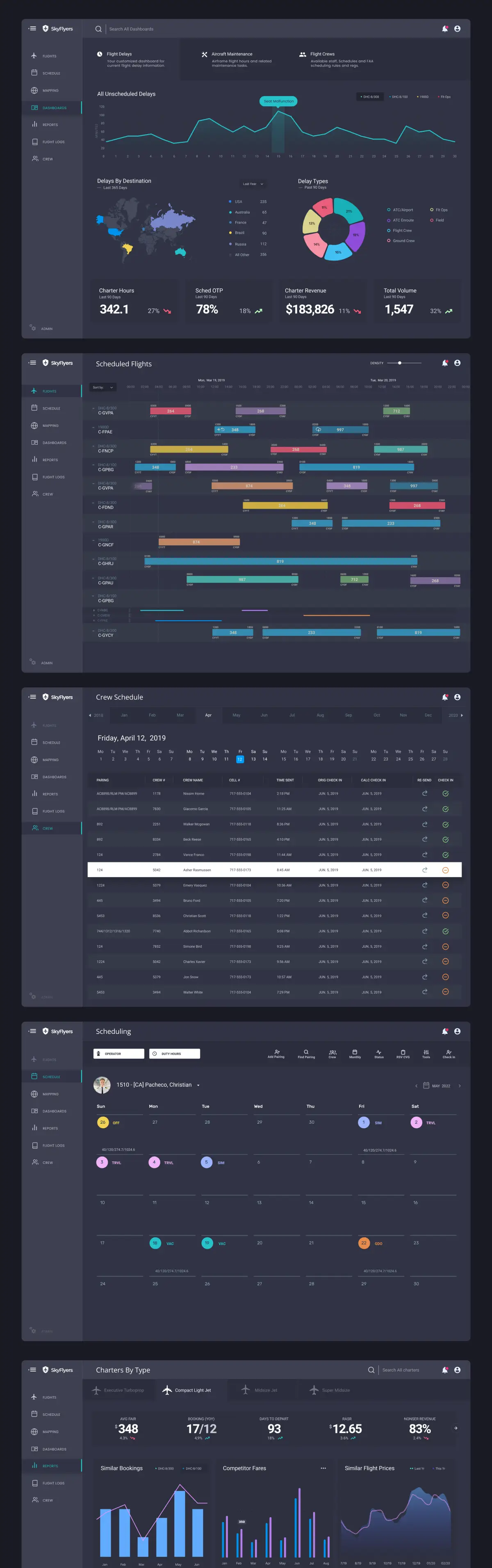Image resolution: width=492 pixels, height=1568 pixels.
Task: Adjust the Density slider handle
Action: pyautogui.click(x=400, y=363)
